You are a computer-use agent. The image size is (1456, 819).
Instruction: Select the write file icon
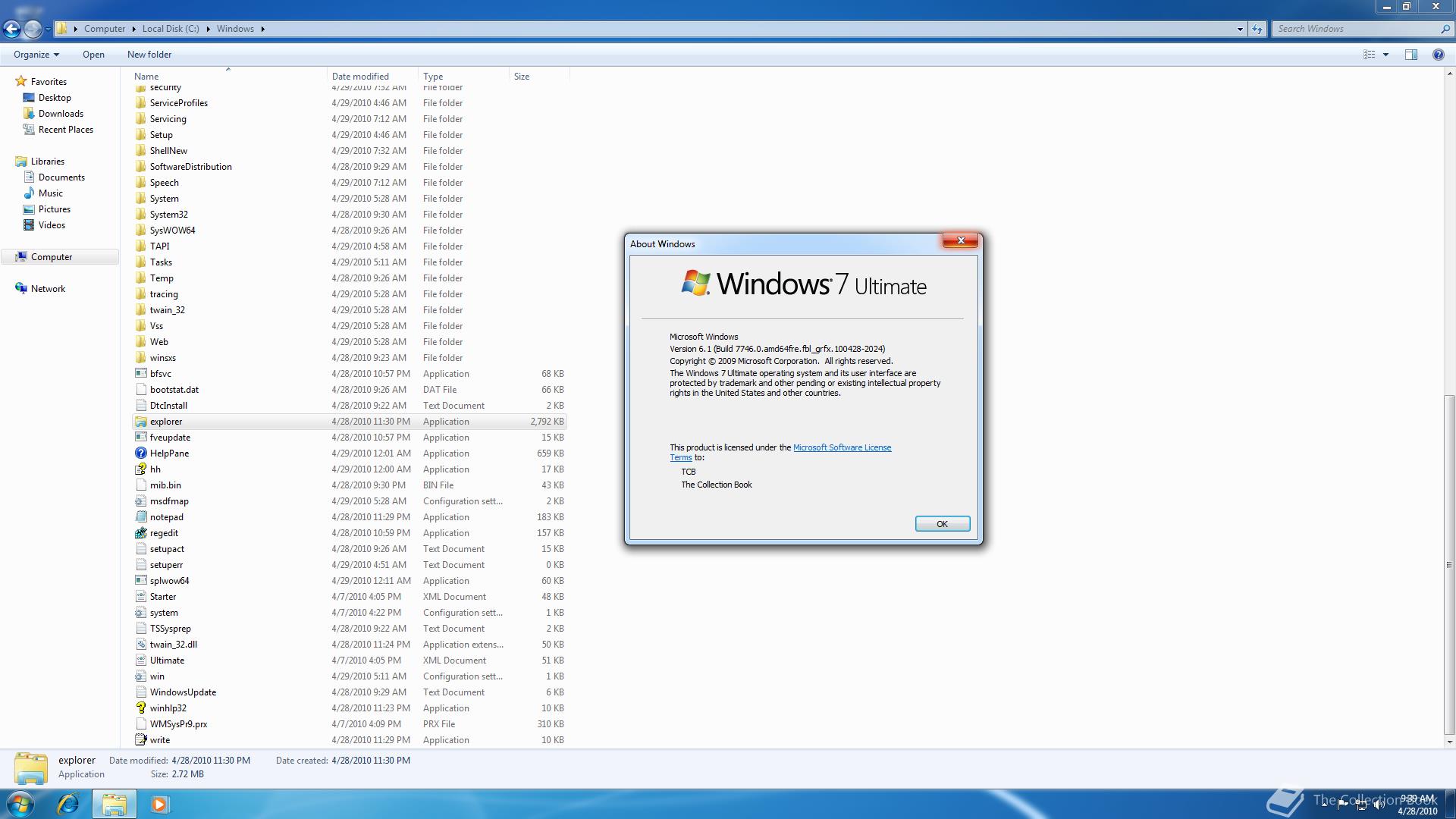point(141,740)
